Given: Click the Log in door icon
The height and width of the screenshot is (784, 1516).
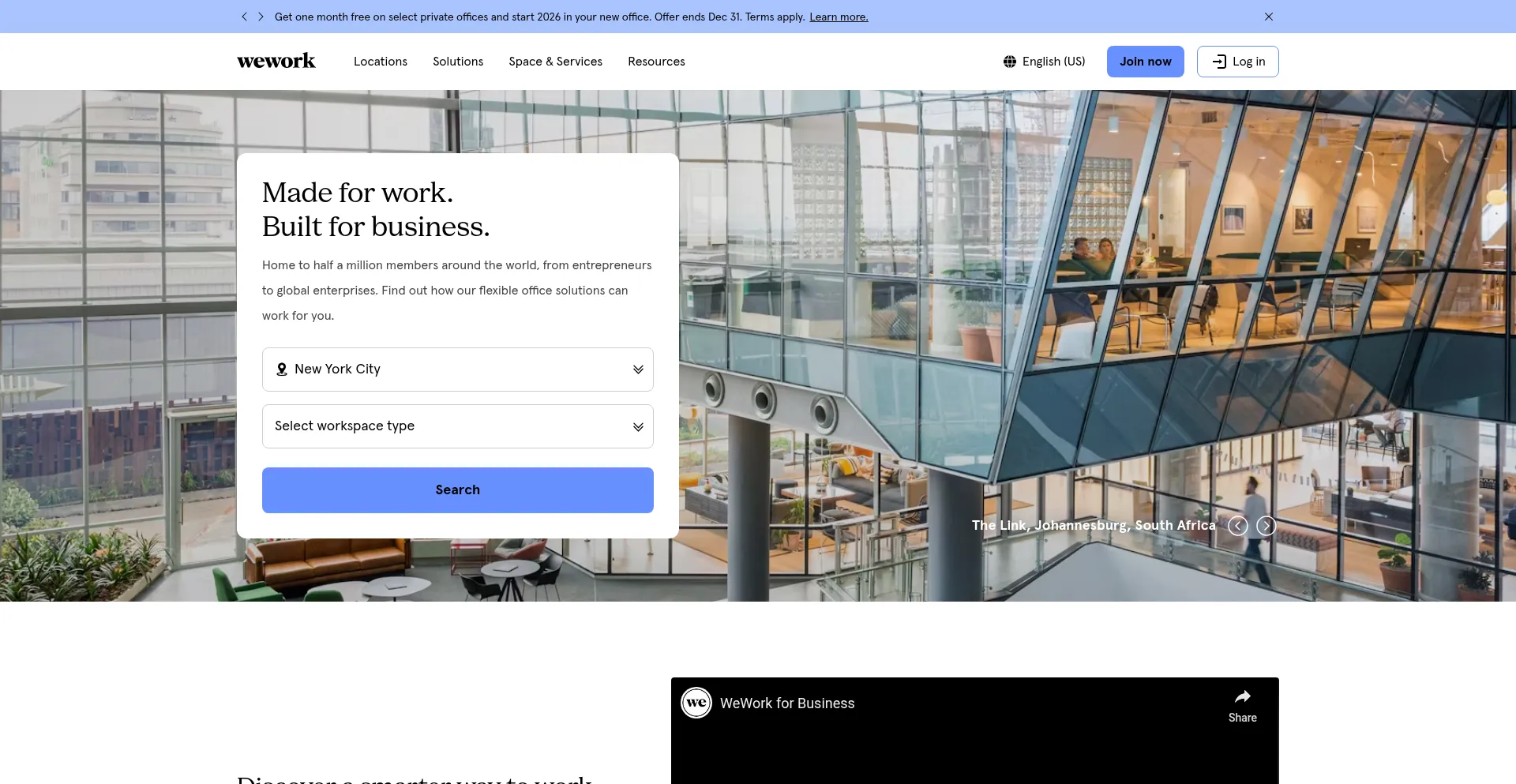Looking at the screenshot, I should 1220,61.
